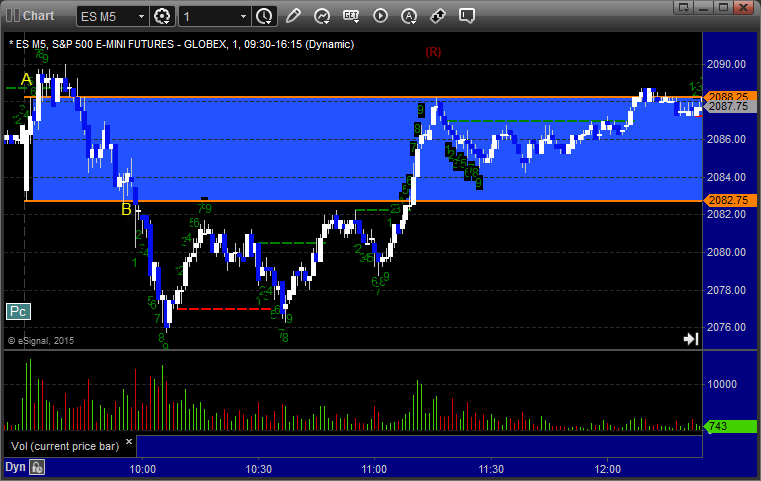Screen dimensions: 761x481
Task: Select the Vol (current price bar) tab
Action: pos(65,446)
